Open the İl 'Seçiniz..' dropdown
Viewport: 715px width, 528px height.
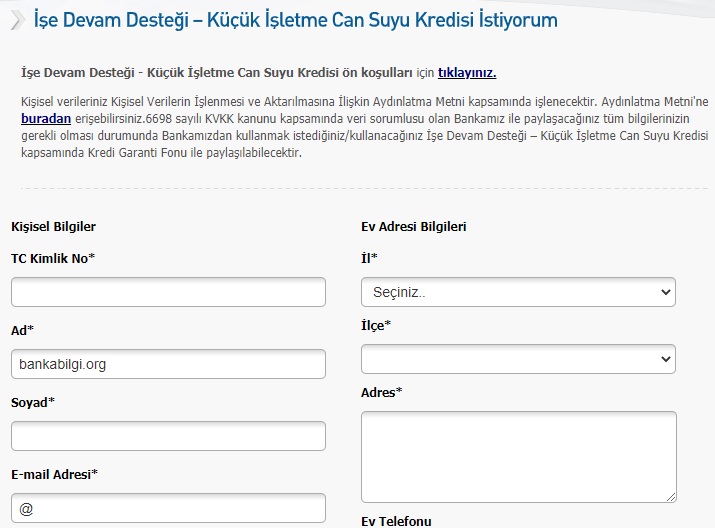518,292
